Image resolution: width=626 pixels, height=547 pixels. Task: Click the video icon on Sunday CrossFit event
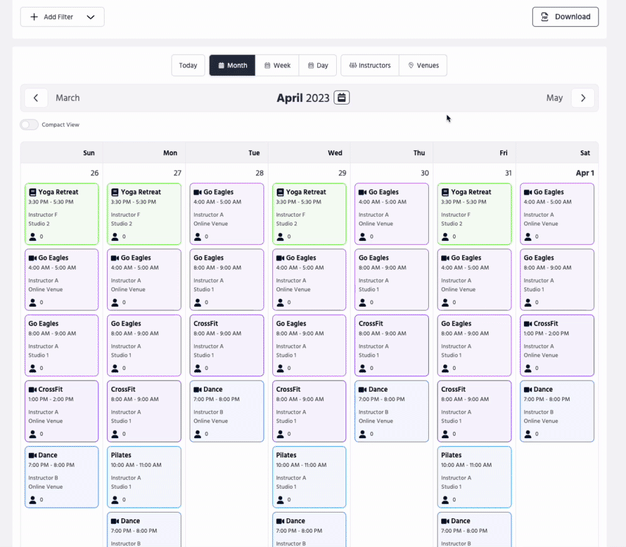coord(33,390)
